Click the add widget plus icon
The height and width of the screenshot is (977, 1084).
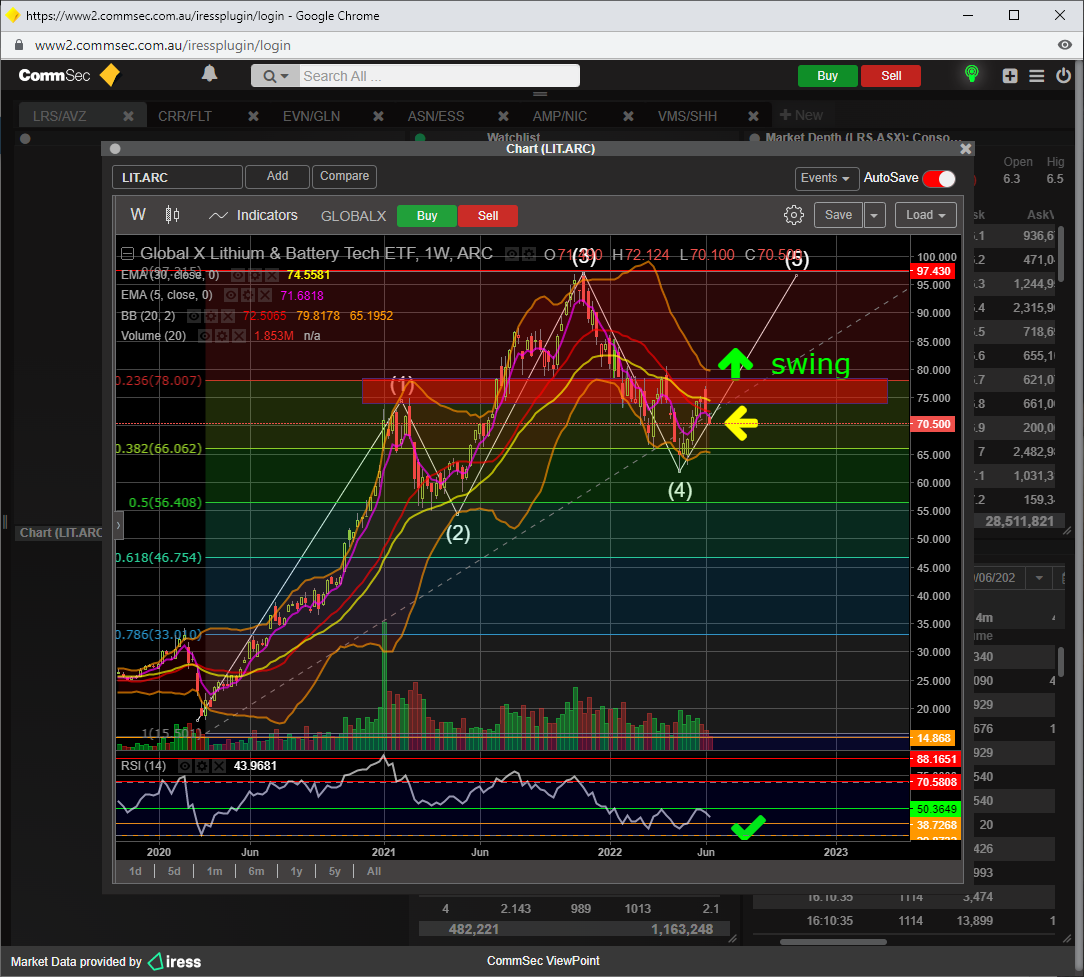tap(1010, 76)
